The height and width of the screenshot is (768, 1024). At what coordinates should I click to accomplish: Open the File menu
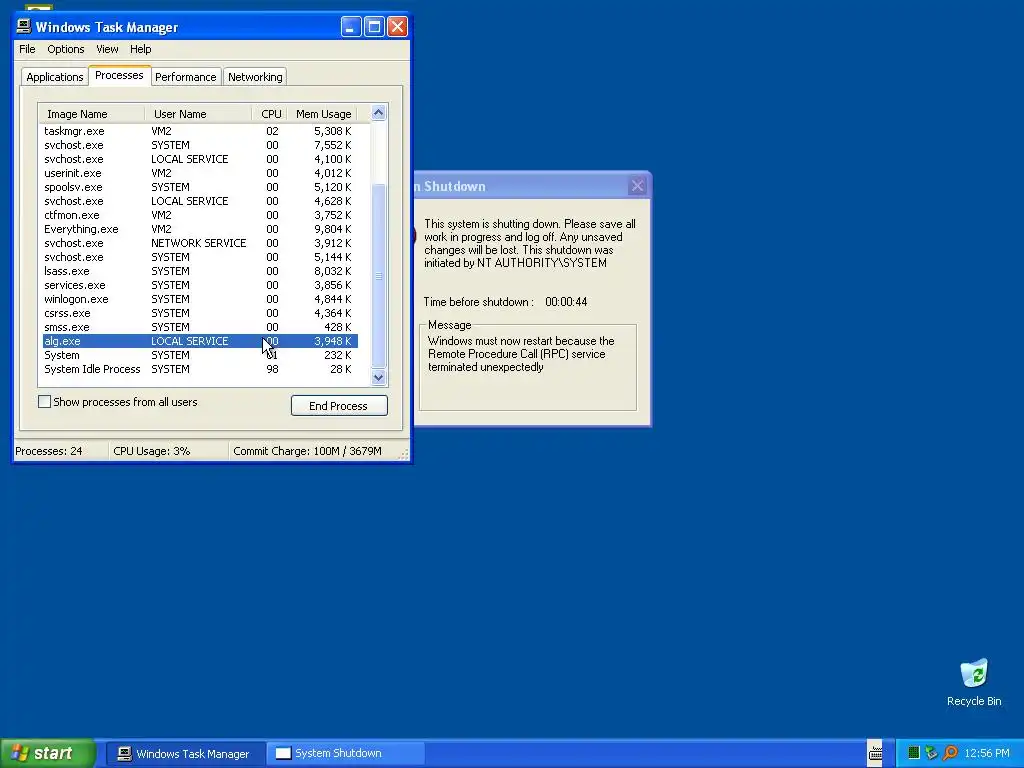(x=27, y=49)
